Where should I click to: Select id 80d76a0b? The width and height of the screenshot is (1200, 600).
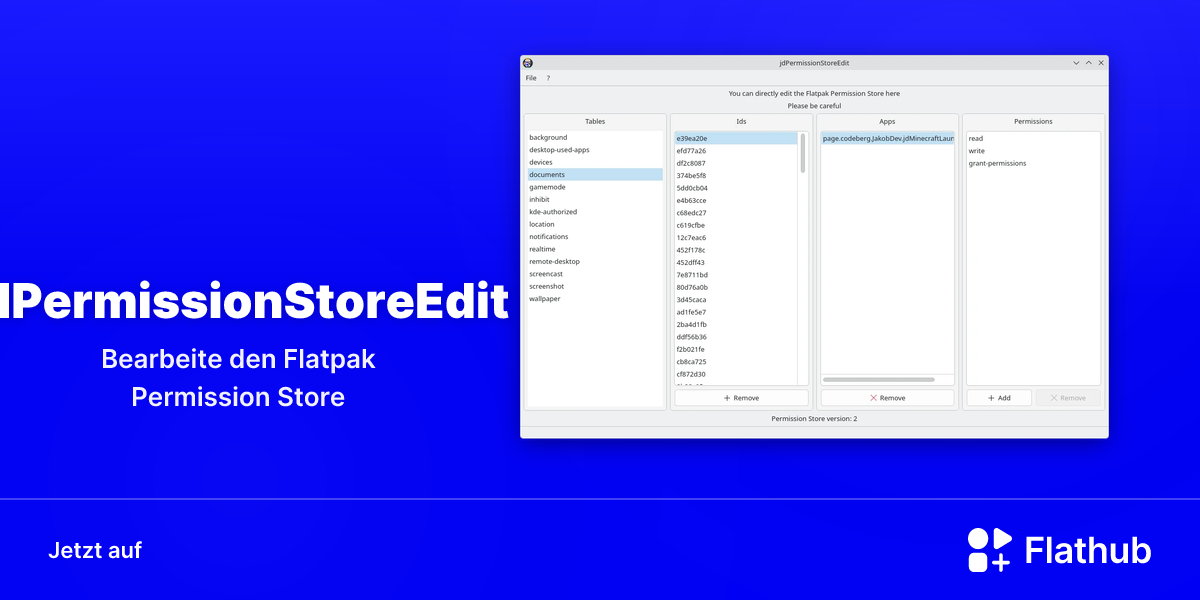[736, 287]
